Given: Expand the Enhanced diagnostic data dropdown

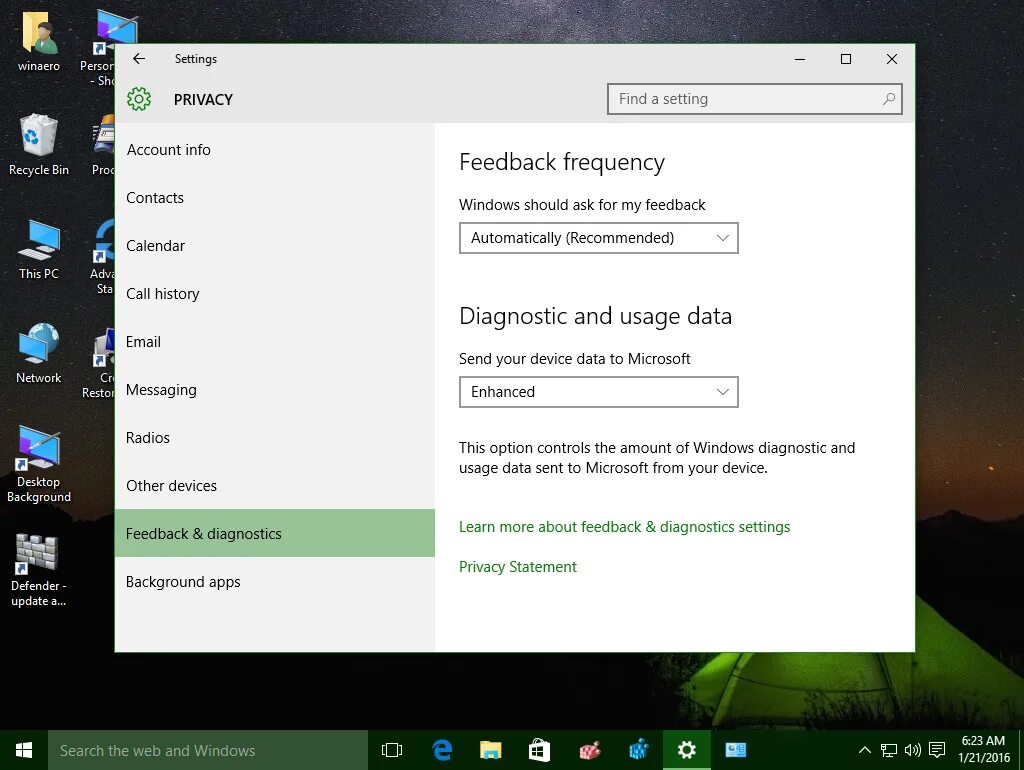Looking at the screenshot, I should pos(599,392).
